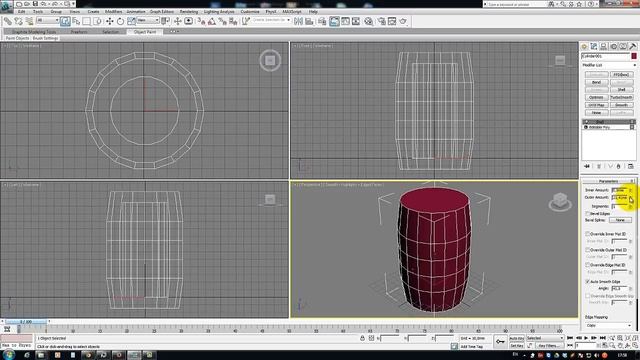Click the Bevel Spline None button

pos(620,220)
